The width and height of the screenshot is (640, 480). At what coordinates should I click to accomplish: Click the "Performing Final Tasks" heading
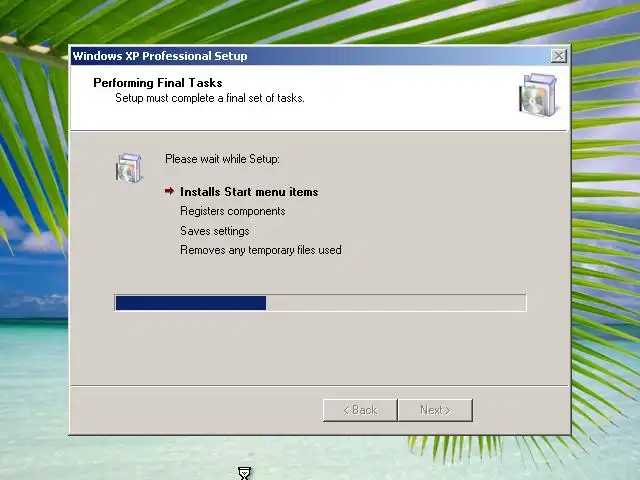tap(158, 83)
